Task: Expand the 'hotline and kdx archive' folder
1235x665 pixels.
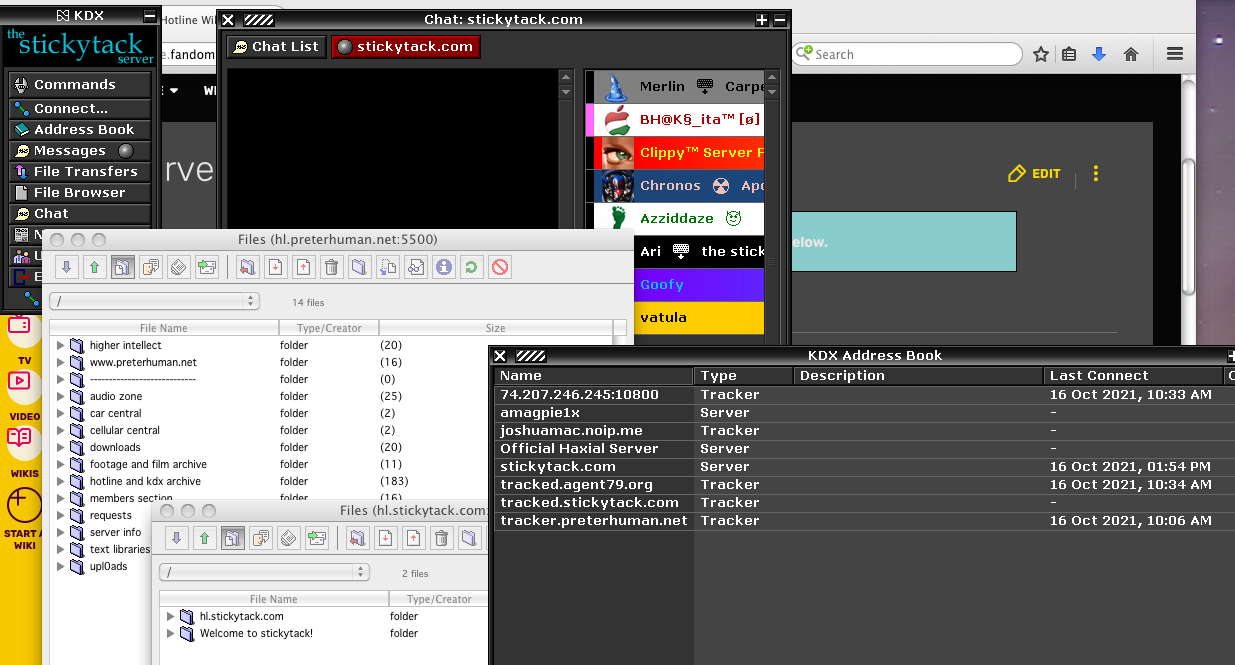Action: coord(61,481)
